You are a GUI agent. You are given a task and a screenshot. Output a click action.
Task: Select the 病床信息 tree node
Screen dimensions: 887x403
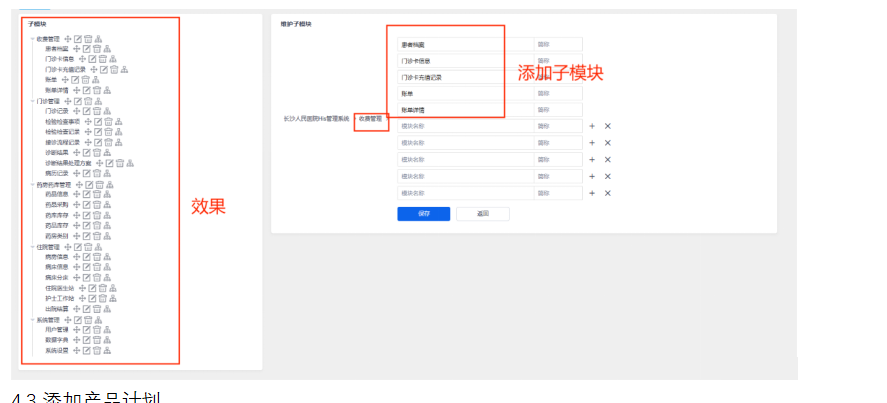[x=57, y=267]
